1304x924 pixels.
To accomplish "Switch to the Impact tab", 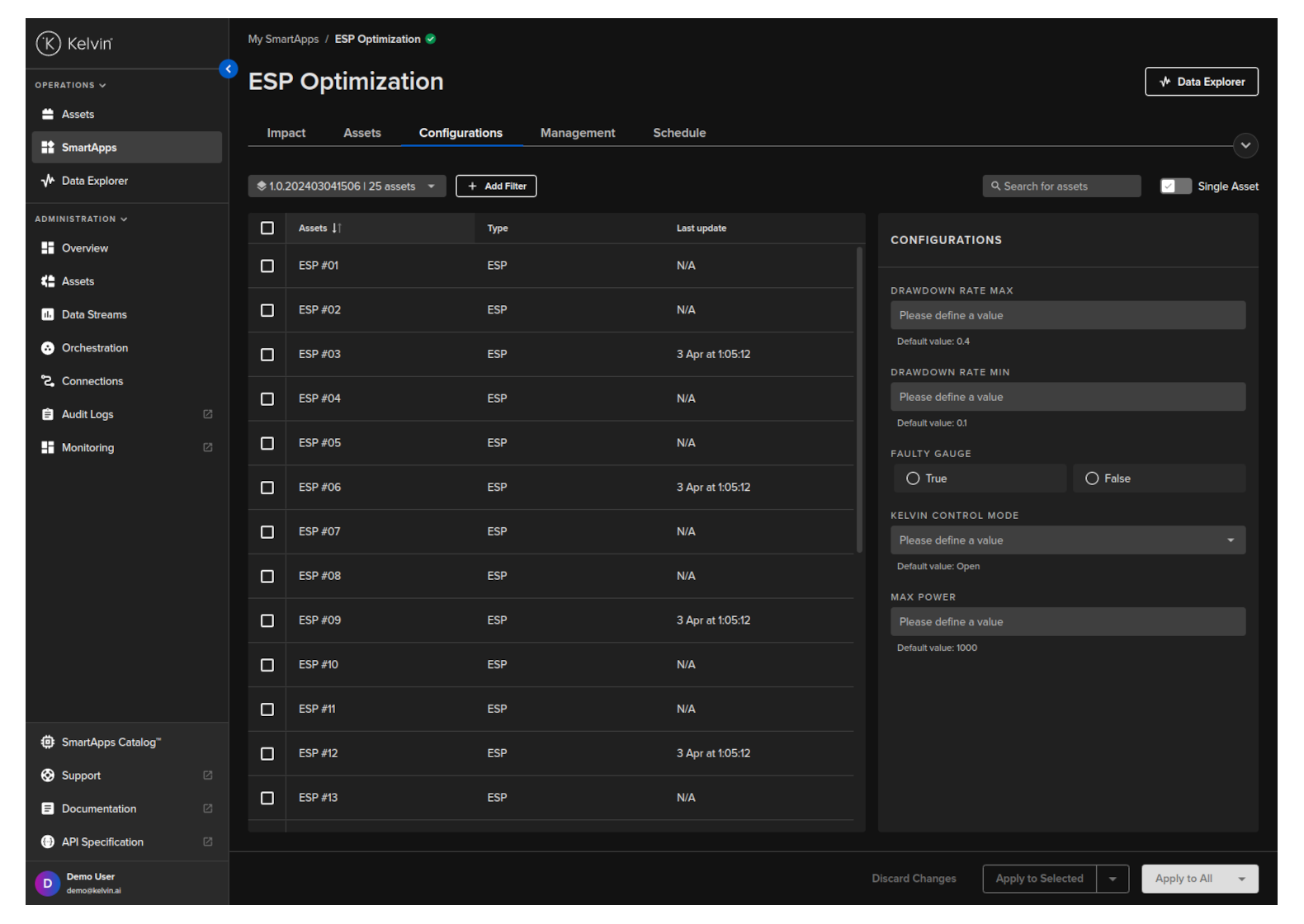I will click(x=286, y=133).
